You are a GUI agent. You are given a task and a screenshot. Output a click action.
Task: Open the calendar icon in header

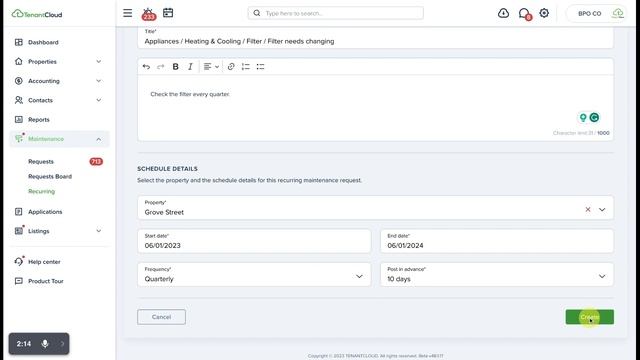[168, 13]
